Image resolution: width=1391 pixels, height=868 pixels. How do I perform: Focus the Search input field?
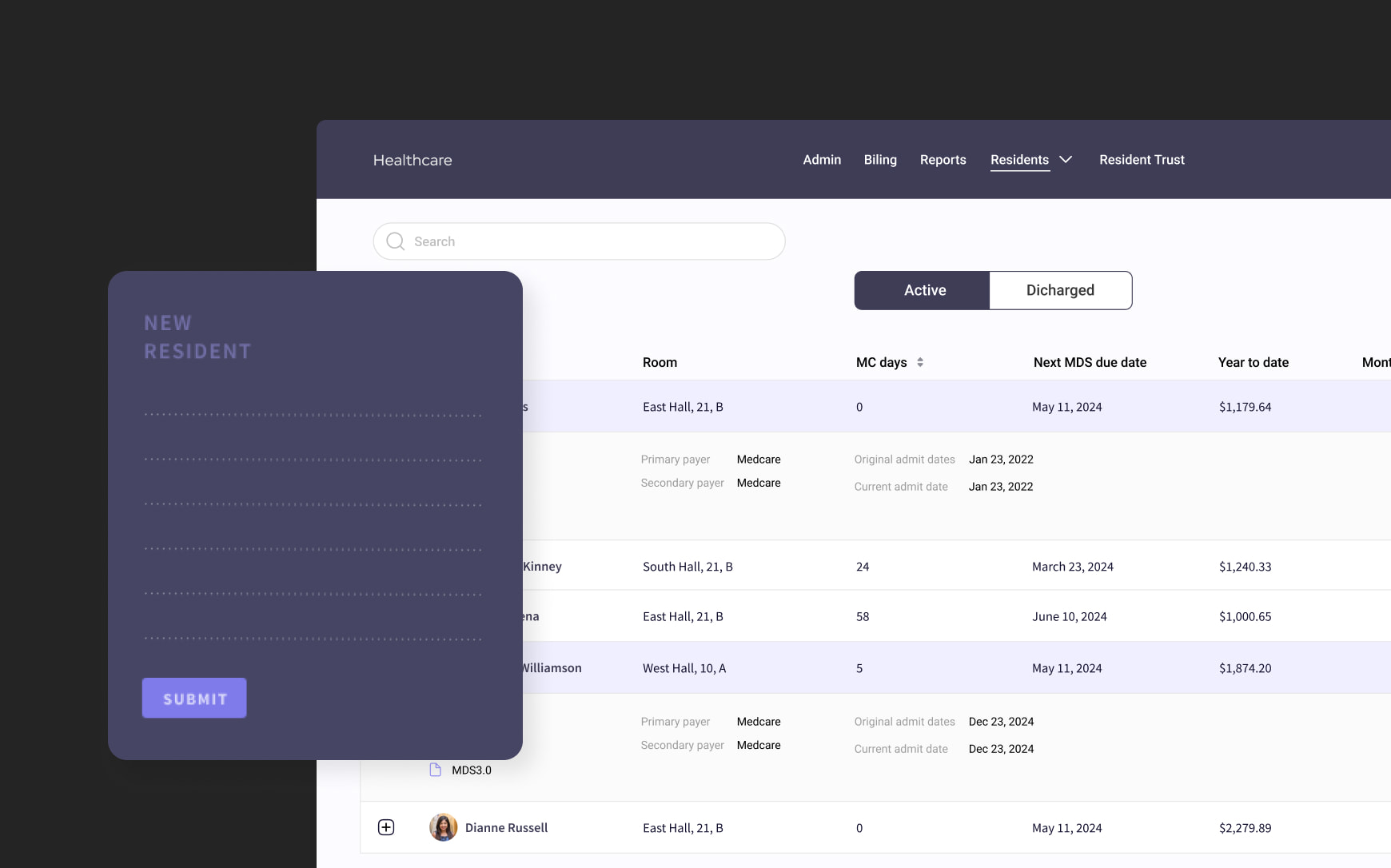point(592,241)
